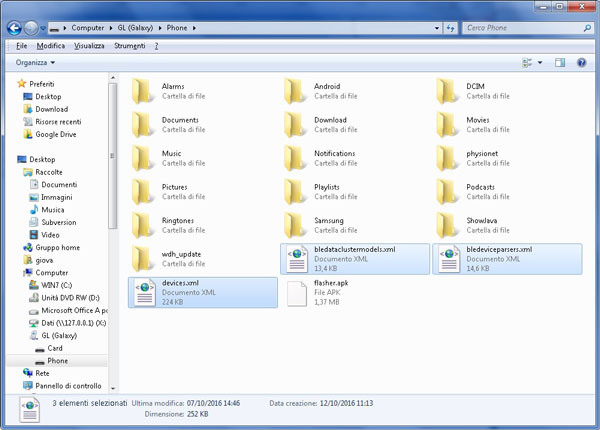Select bledeviceparsers.xml document
Screen dimensions: 600x430
coord(498,249)
